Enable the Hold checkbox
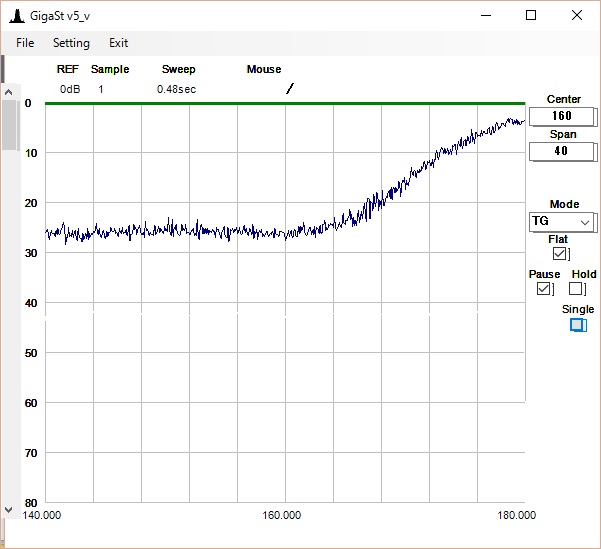601x549 pixels. click(x=576, y=289)
